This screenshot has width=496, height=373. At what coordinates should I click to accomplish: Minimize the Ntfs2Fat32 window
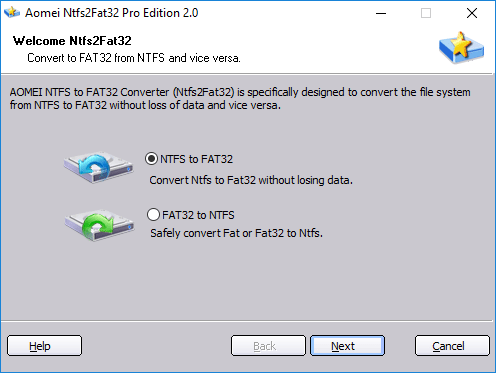click(x=381, y=13)
